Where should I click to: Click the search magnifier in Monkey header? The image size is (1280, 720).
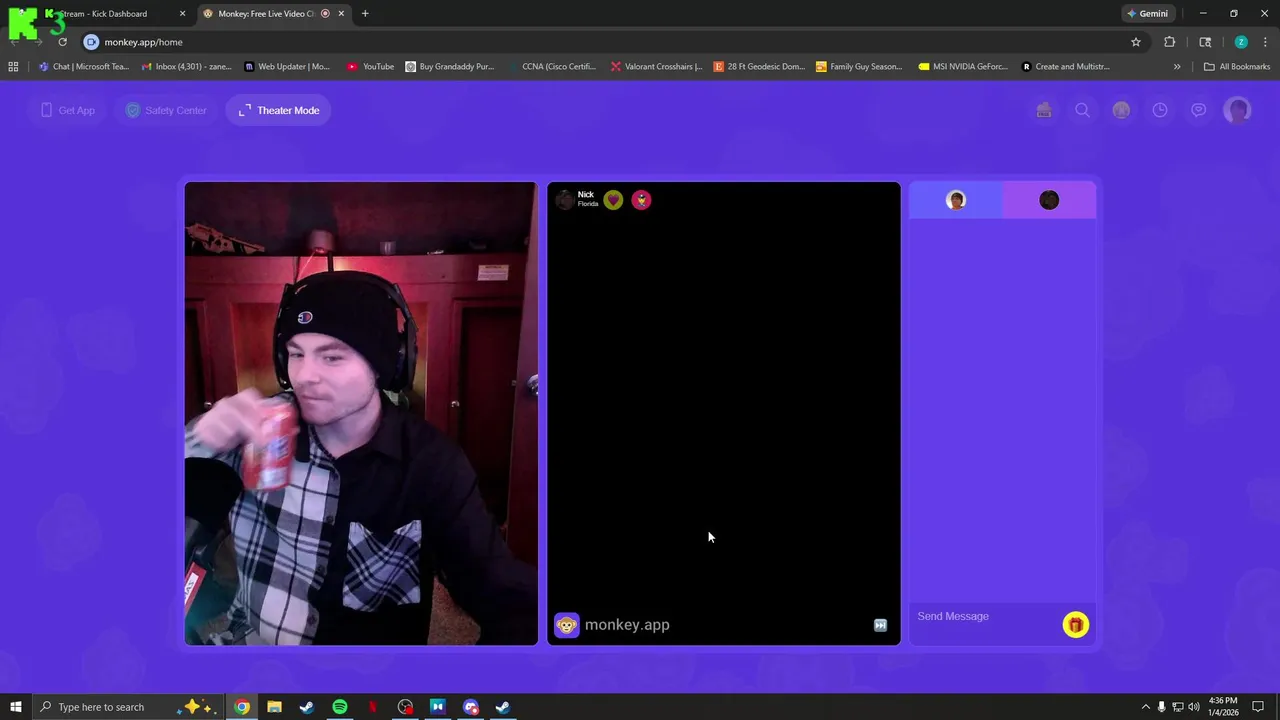1082,110
